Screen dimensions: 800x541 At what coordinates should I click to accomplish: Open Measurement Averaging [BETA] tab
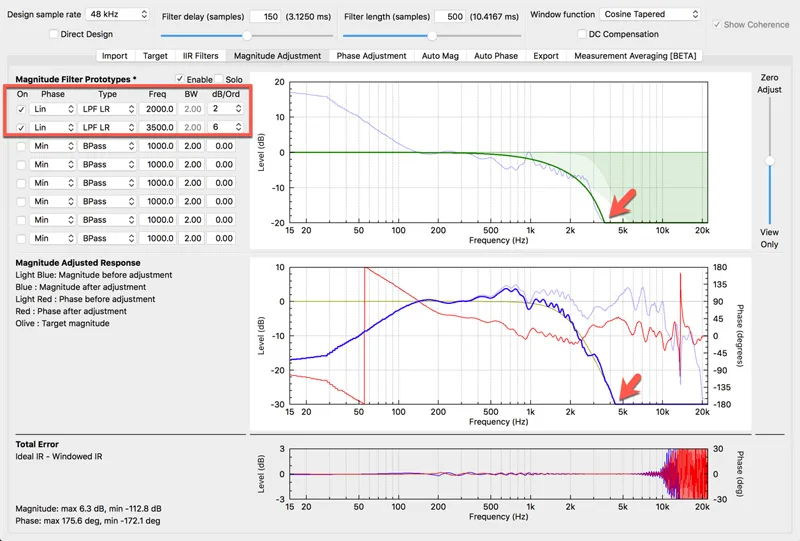(x=635, y=56)
